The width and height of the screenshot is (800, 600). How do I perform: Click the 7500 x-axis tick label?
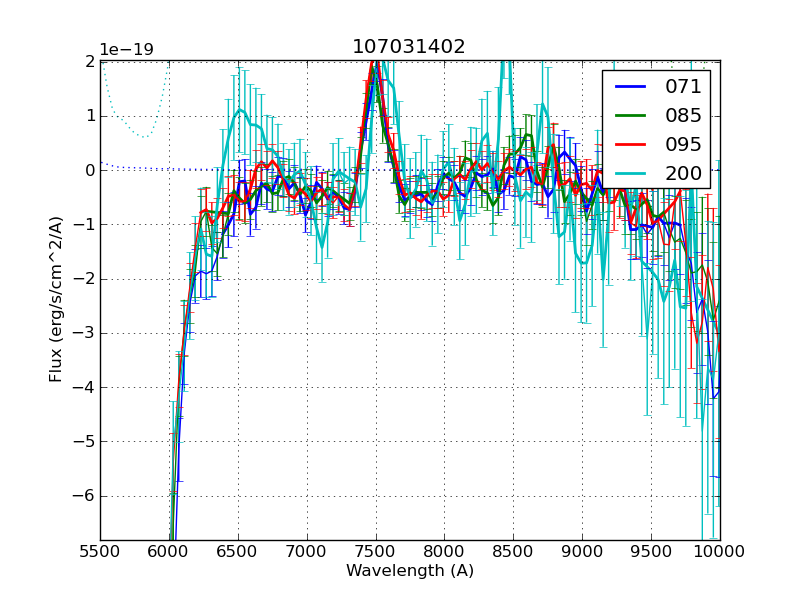click(376, 551)
